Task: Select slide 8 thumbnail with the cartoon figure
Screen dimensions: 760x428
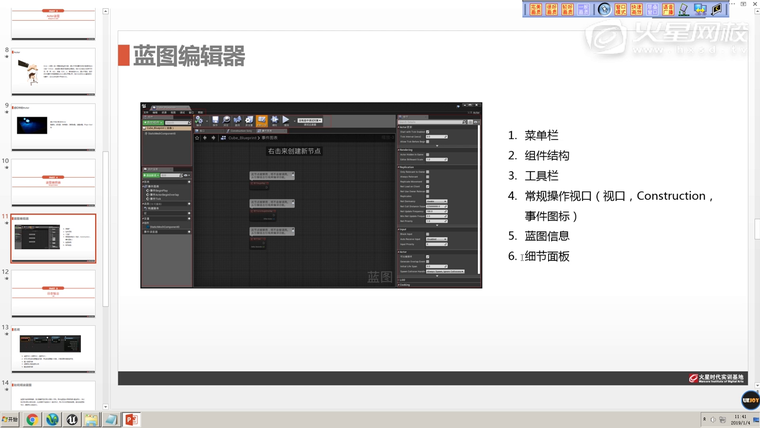Action: click(53, 71)
